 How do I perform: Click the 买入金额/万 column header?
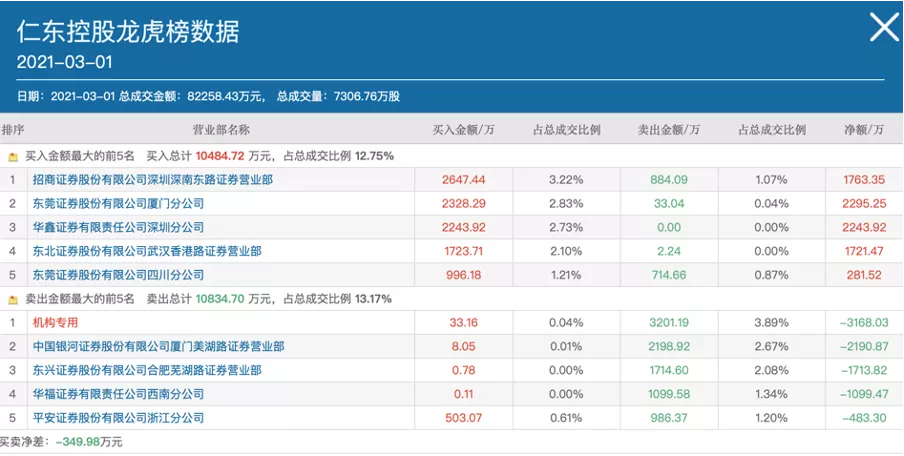[464, 130]
